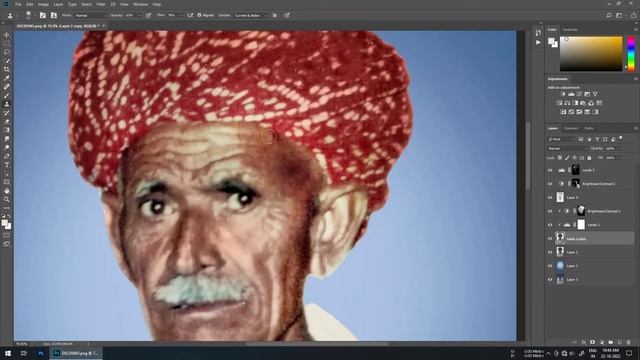Select the Crop tool
The image size is (640, 360).
[x=7, y=69]
